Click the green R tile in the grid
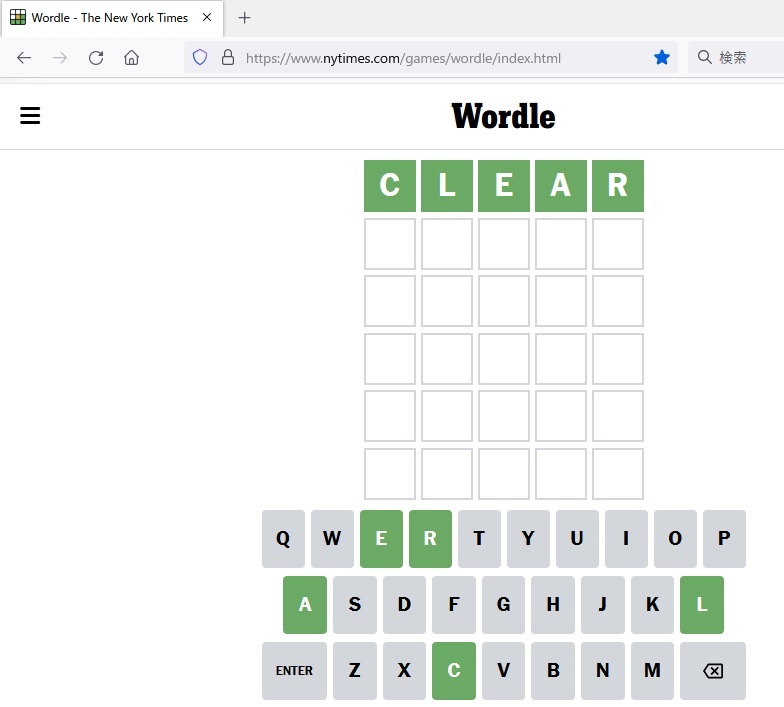The image size is (784, 707). click(x=618, y=186)
